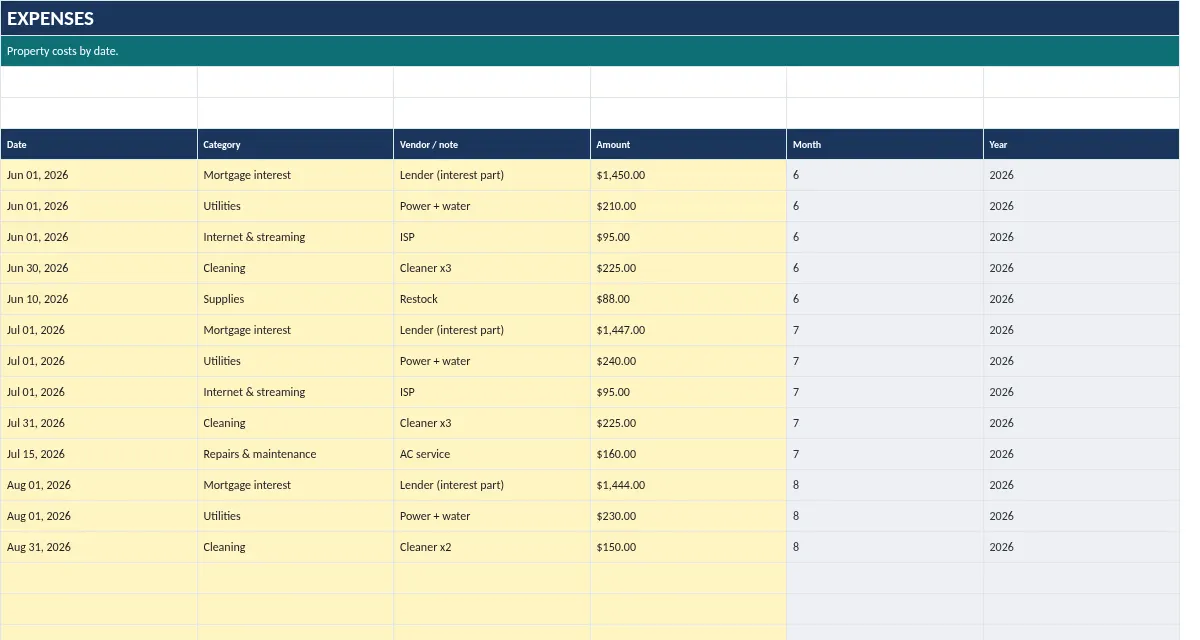This screenshot has height=640, width=1200.
Task: Select 'Power + water' in the $210.00 row
Action: [492, 206]
